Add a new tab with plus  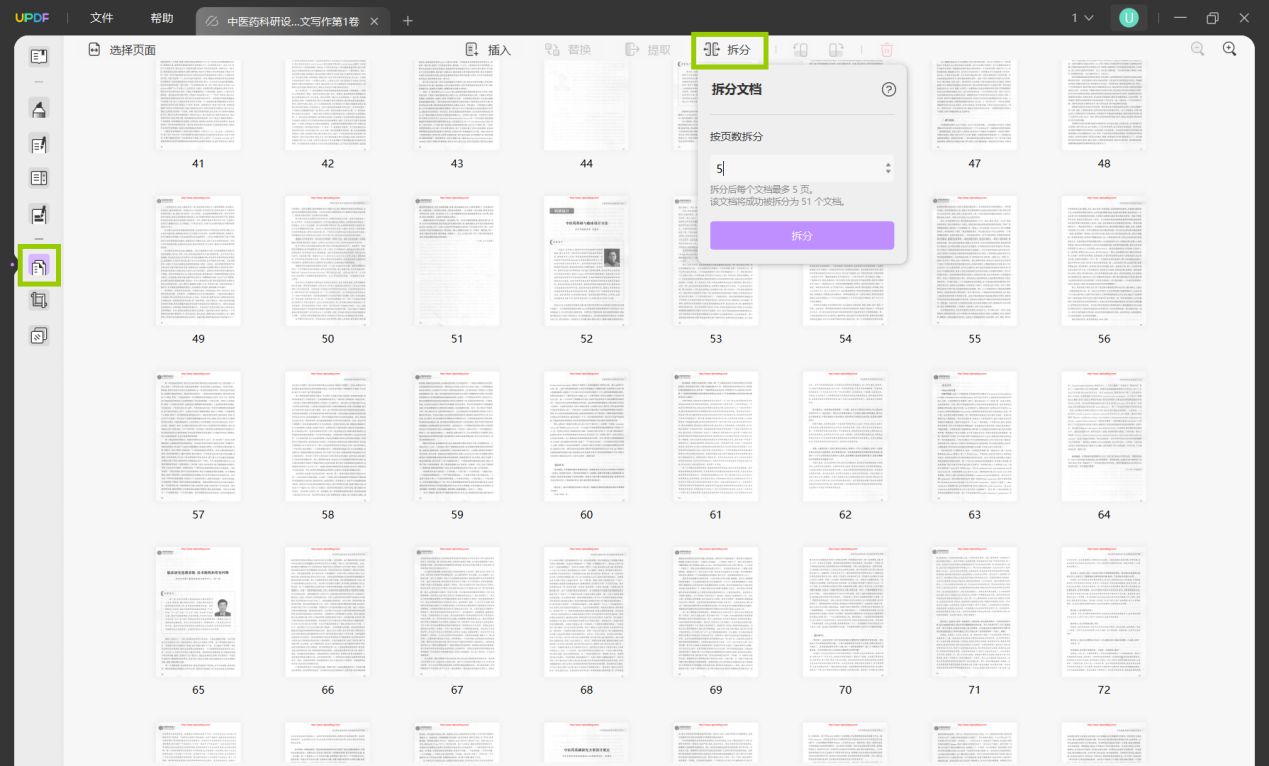(x=407, y=21)
